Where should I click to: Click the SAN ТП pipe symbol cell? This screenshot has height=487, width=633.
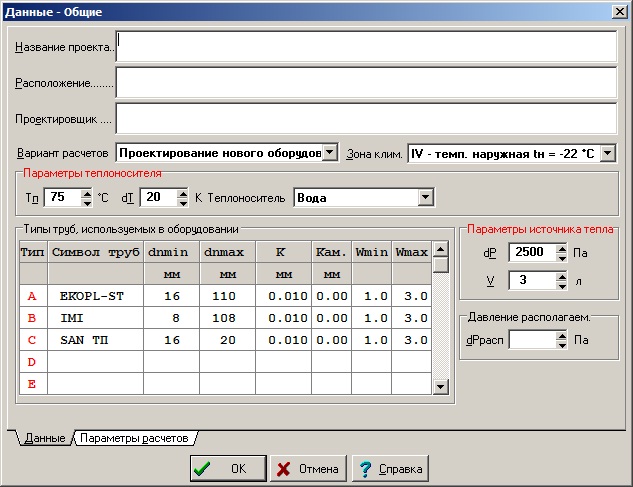(x=95, y=340)
